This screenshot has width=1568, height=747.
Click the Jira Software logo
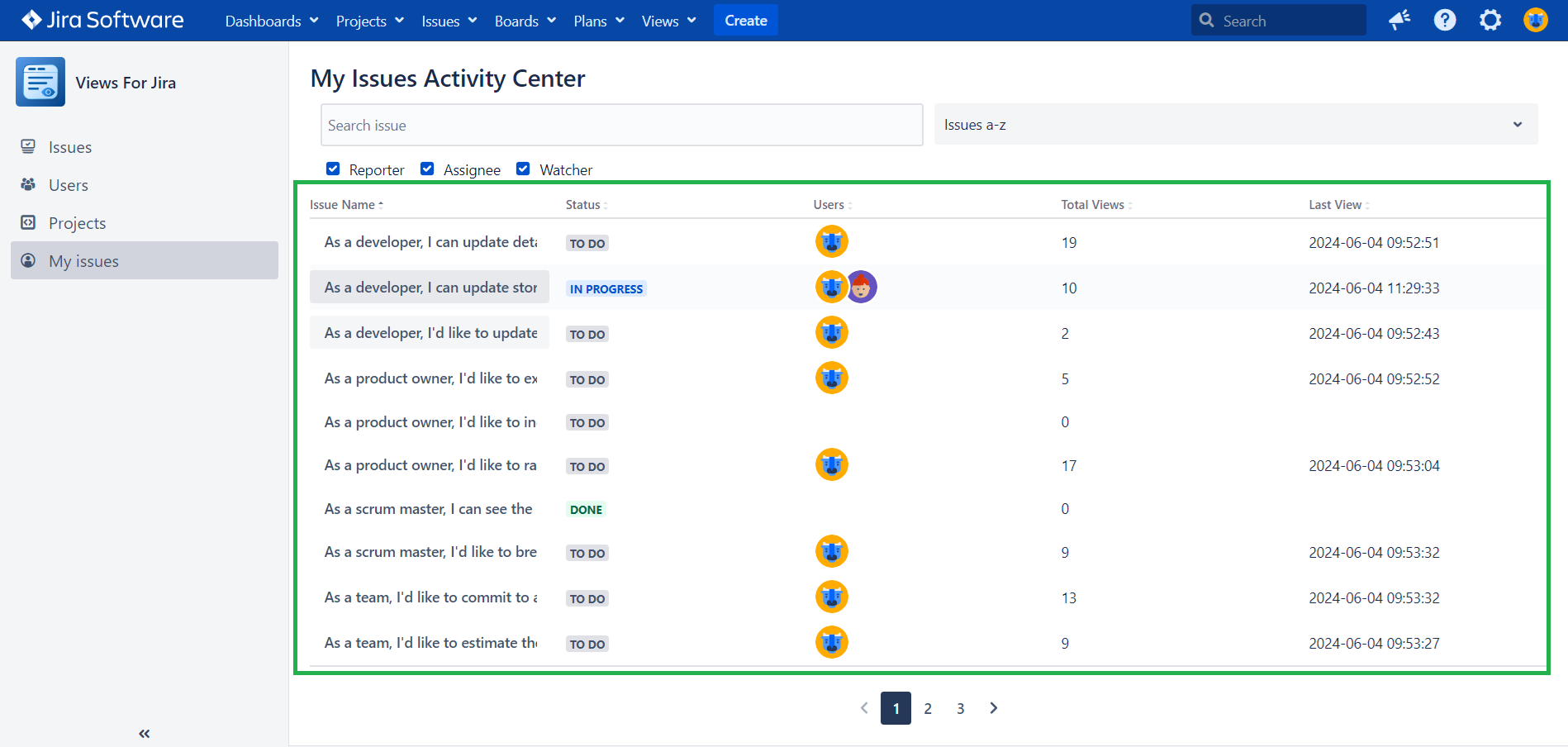pos(102,20)
